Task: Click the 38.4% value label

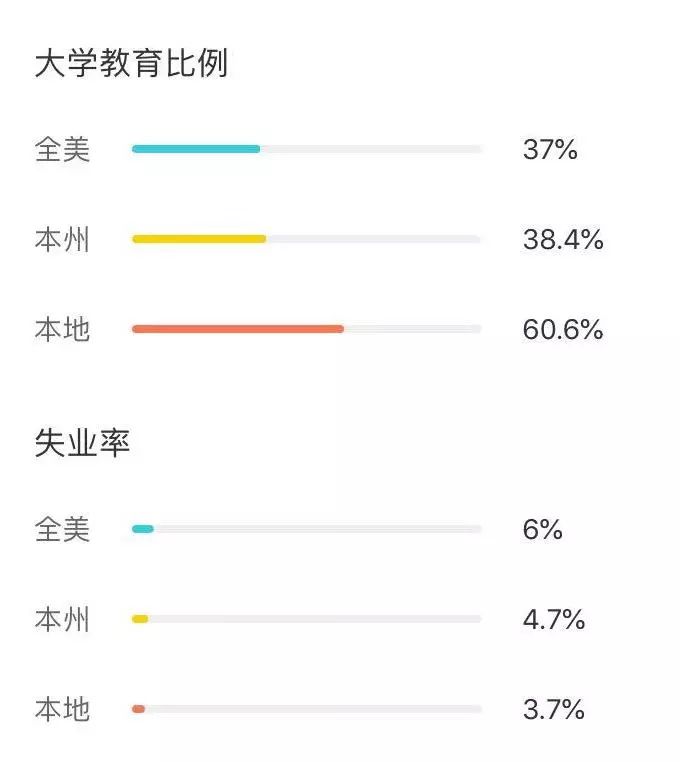Action: (x=563, y=240)
